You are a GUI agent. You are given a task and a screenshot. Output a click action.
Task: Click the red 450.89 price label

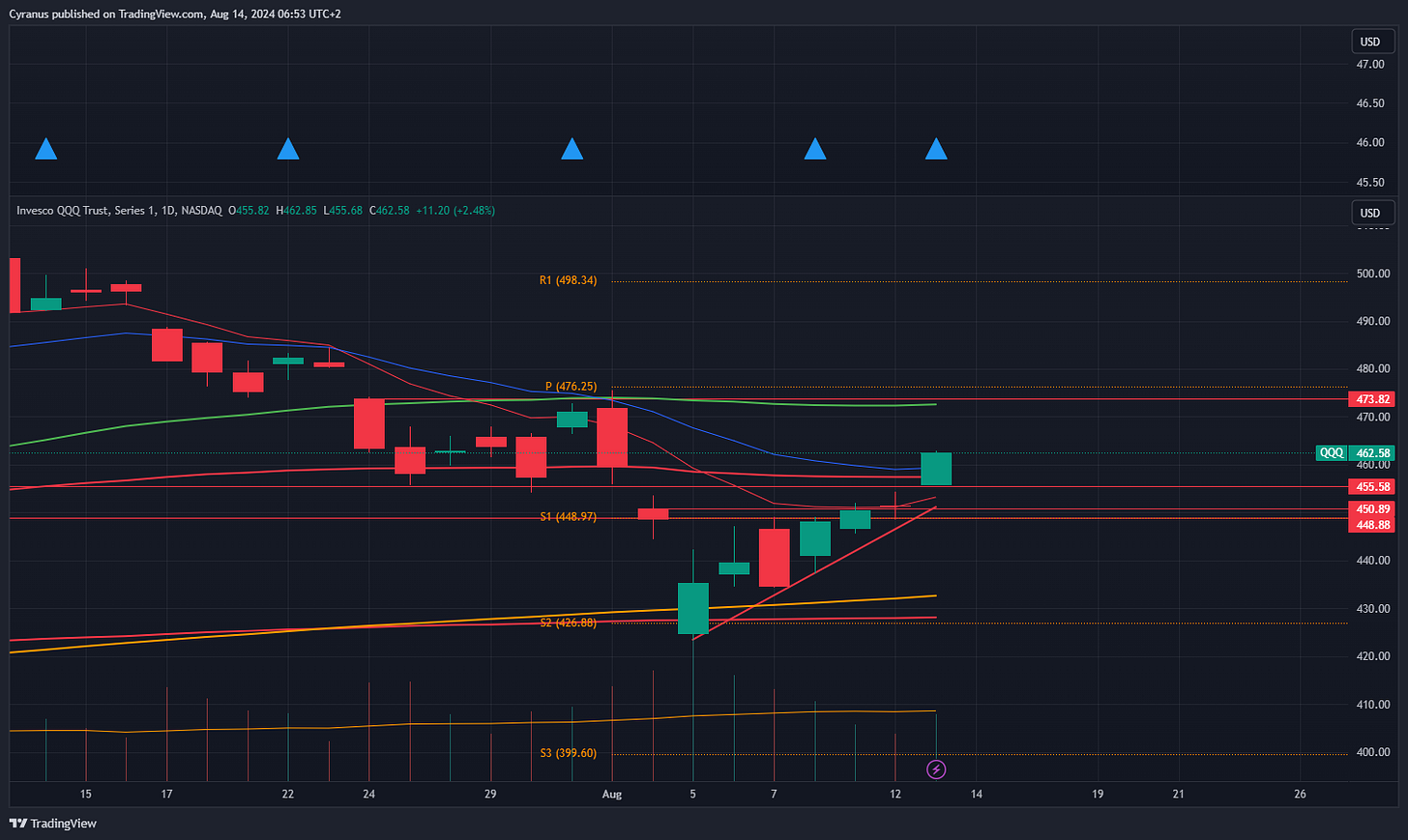(1372, 509)
